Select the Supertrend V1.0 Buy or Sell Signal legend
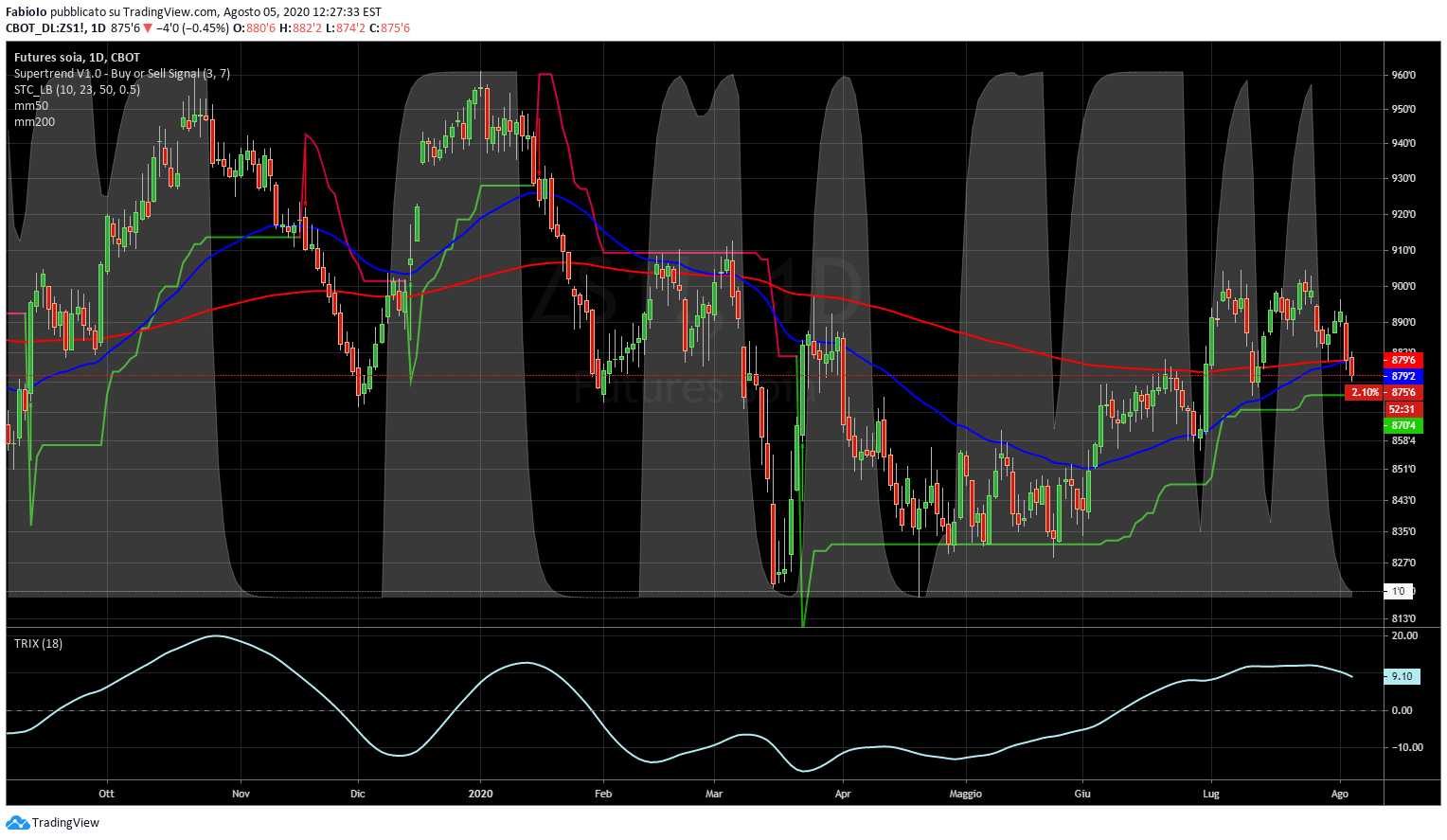The height and width of the screenshot is (840, 1447). click(x=122, y=74)
